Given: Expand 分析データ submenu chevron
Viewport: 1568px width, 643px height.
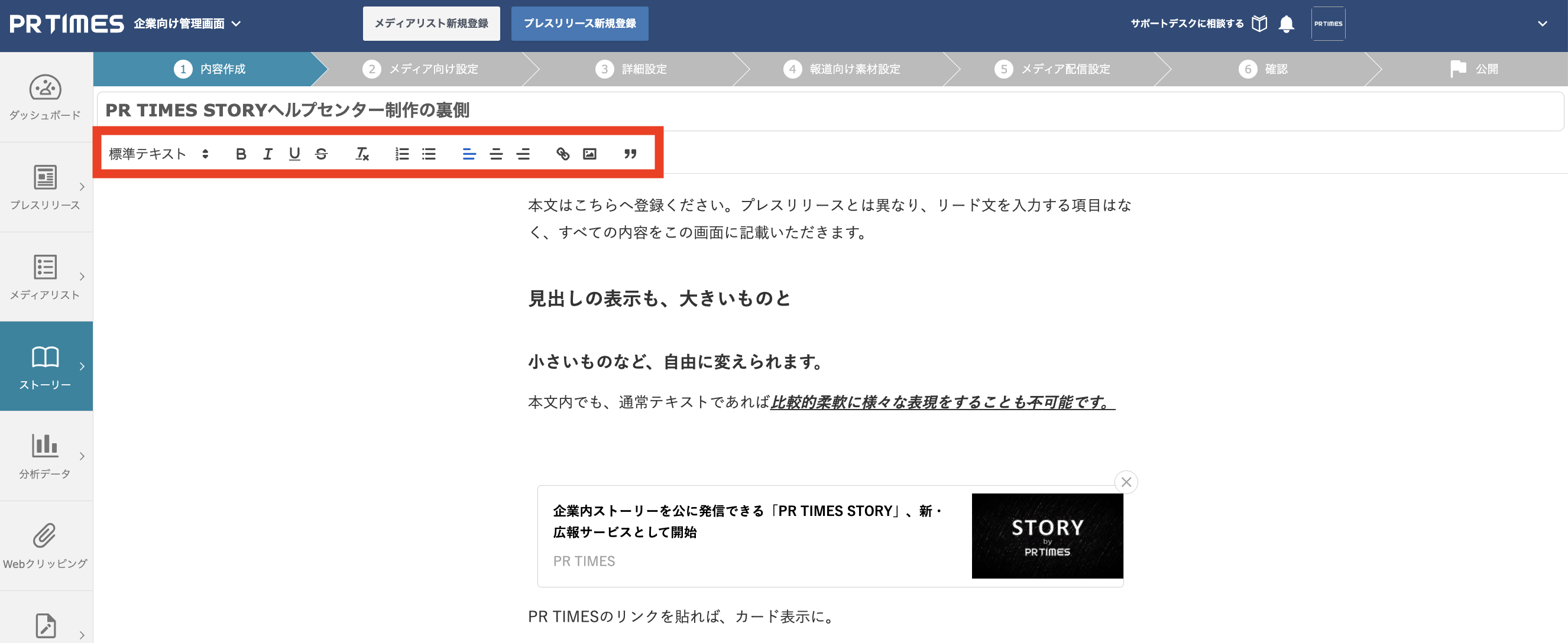Looking at the screenshot, I should click(82, 456).
